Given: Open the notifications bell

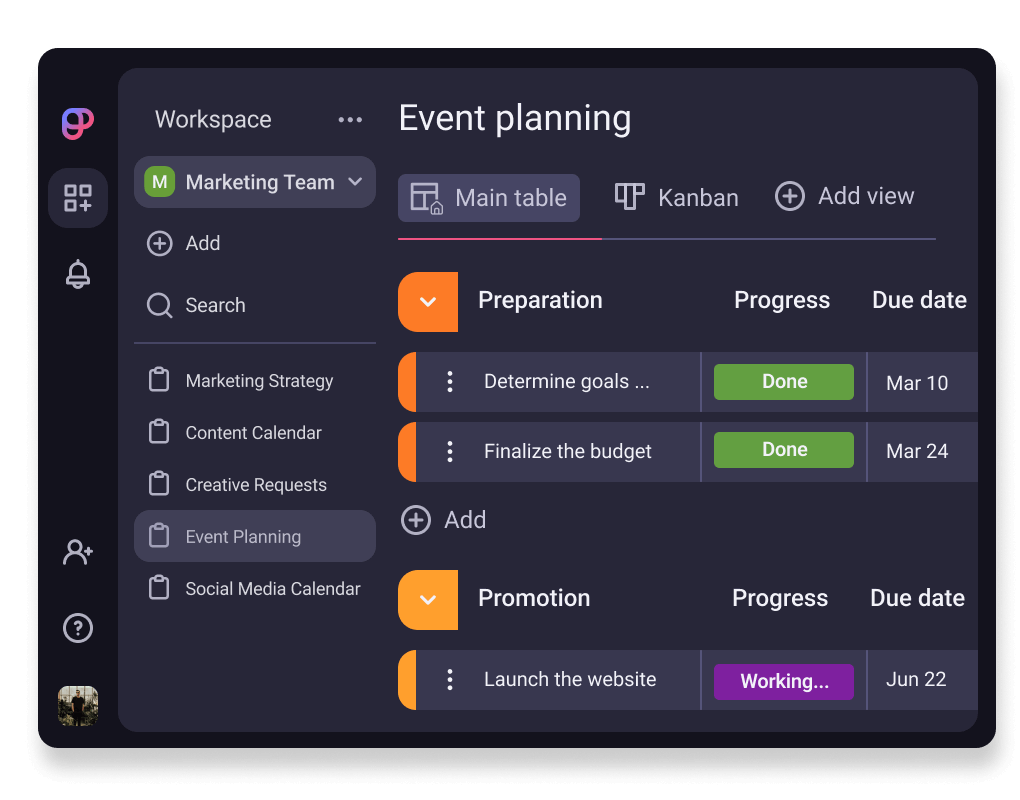Looking at the screenshot, I should point(78,274).
